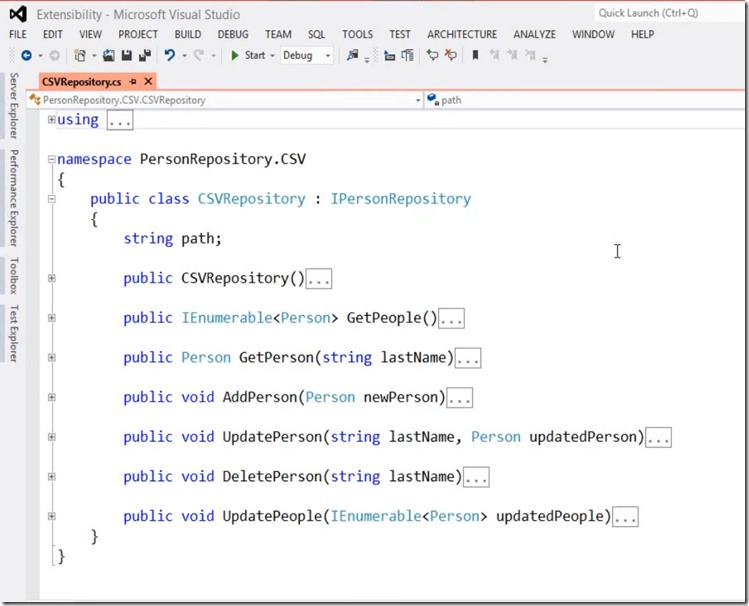Open the toolbar overflow options arrow

[545, 59]
